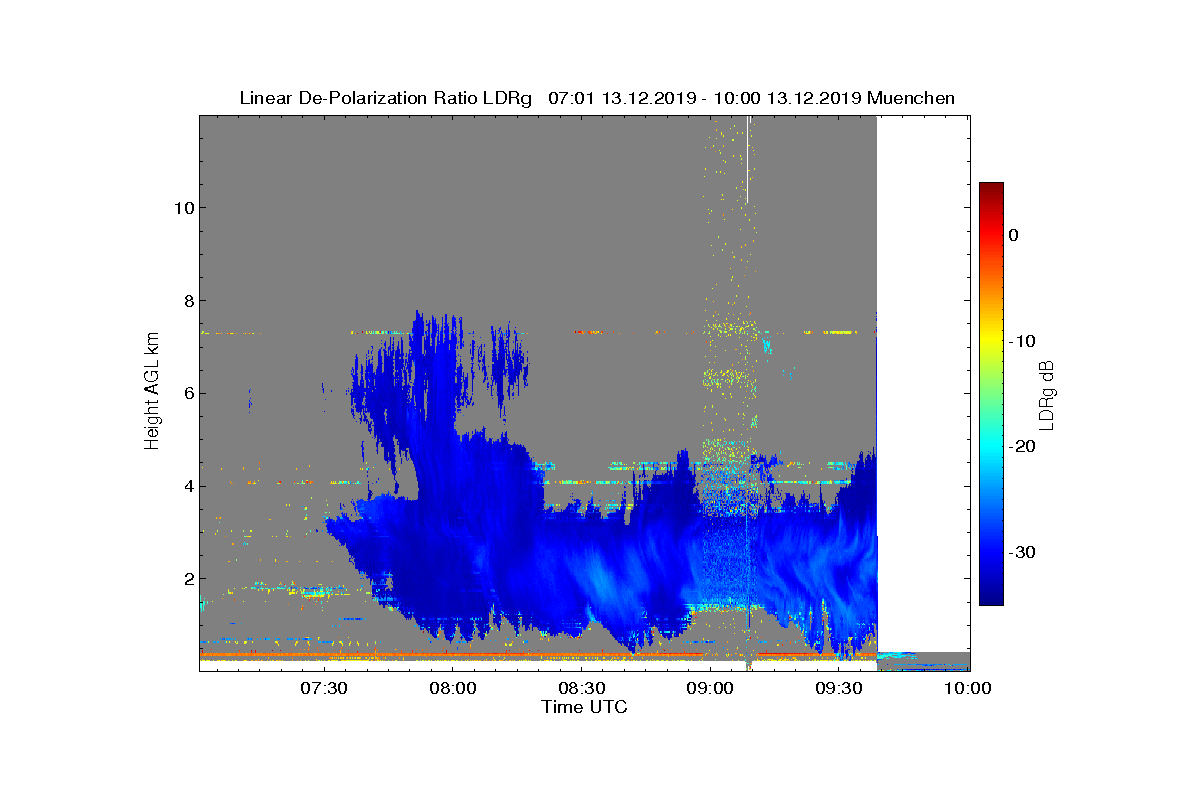Click the 09:00 time tick label
This screenshot has width=1200, height=800.
click(711, 688)
